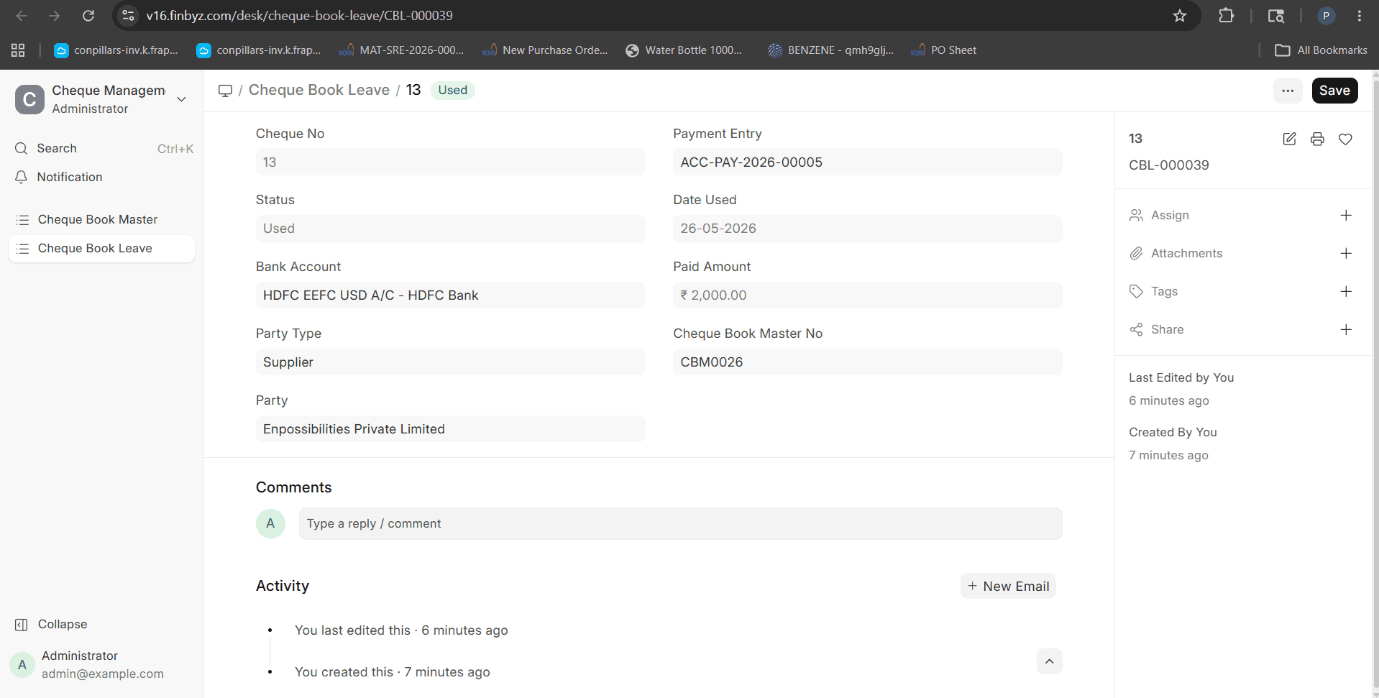This screenshot has width=1379, height=698.
Task: Like the document with heart icon
Action: pos(1346,139)
